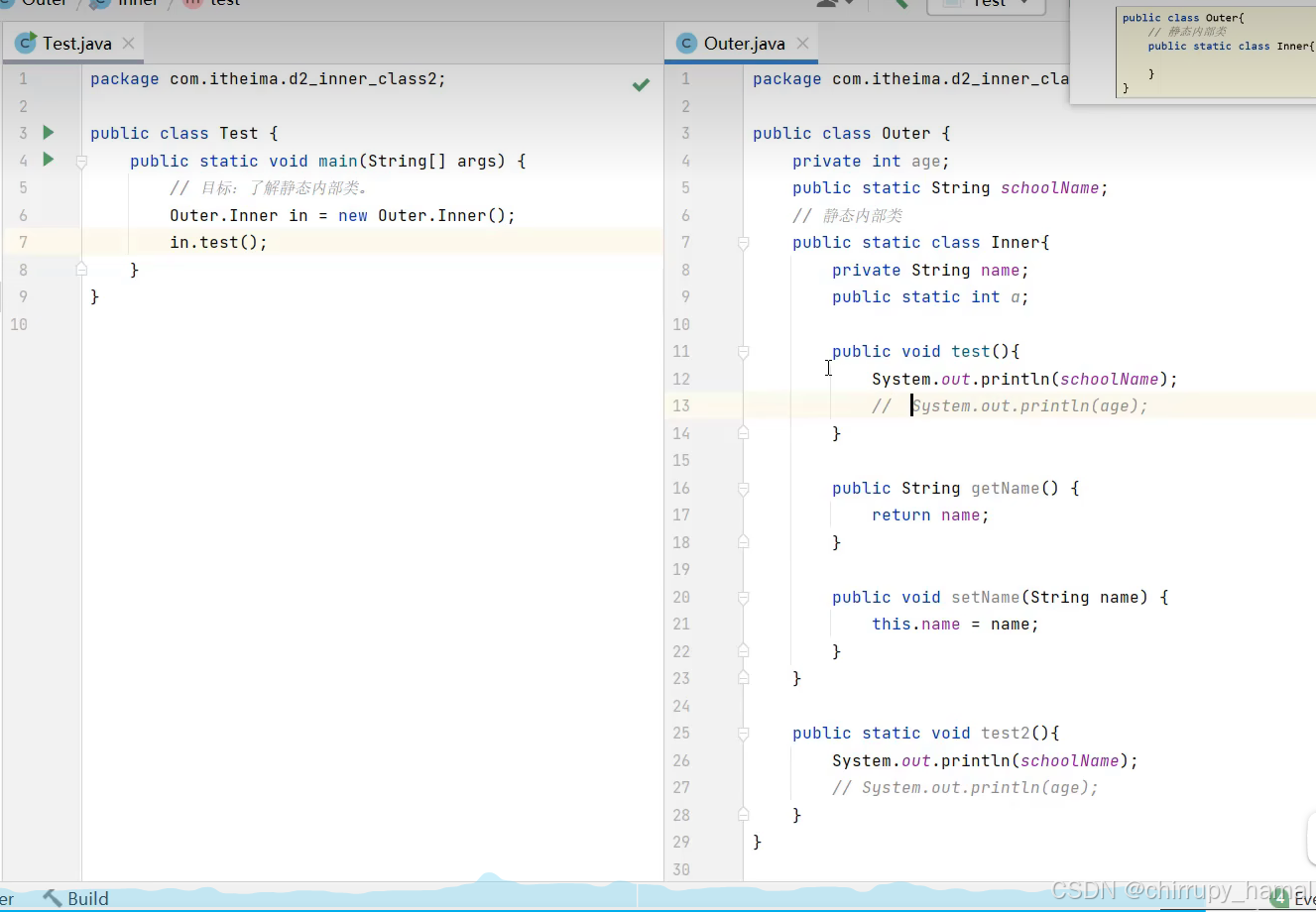Close the Outer.java tab

click(x=802, y=44)
